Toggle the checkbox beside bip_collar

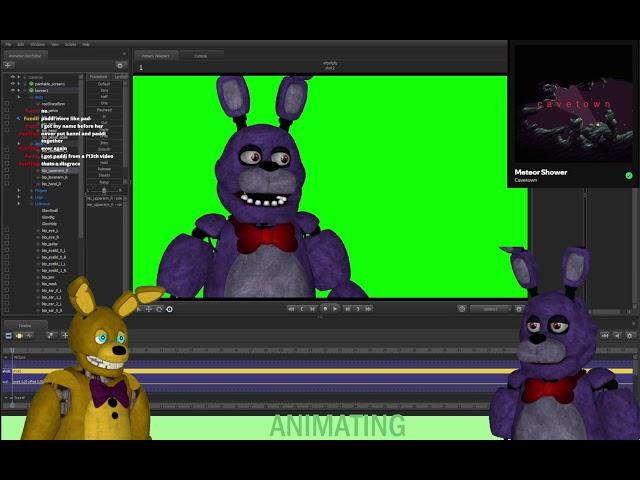point(7,244)
